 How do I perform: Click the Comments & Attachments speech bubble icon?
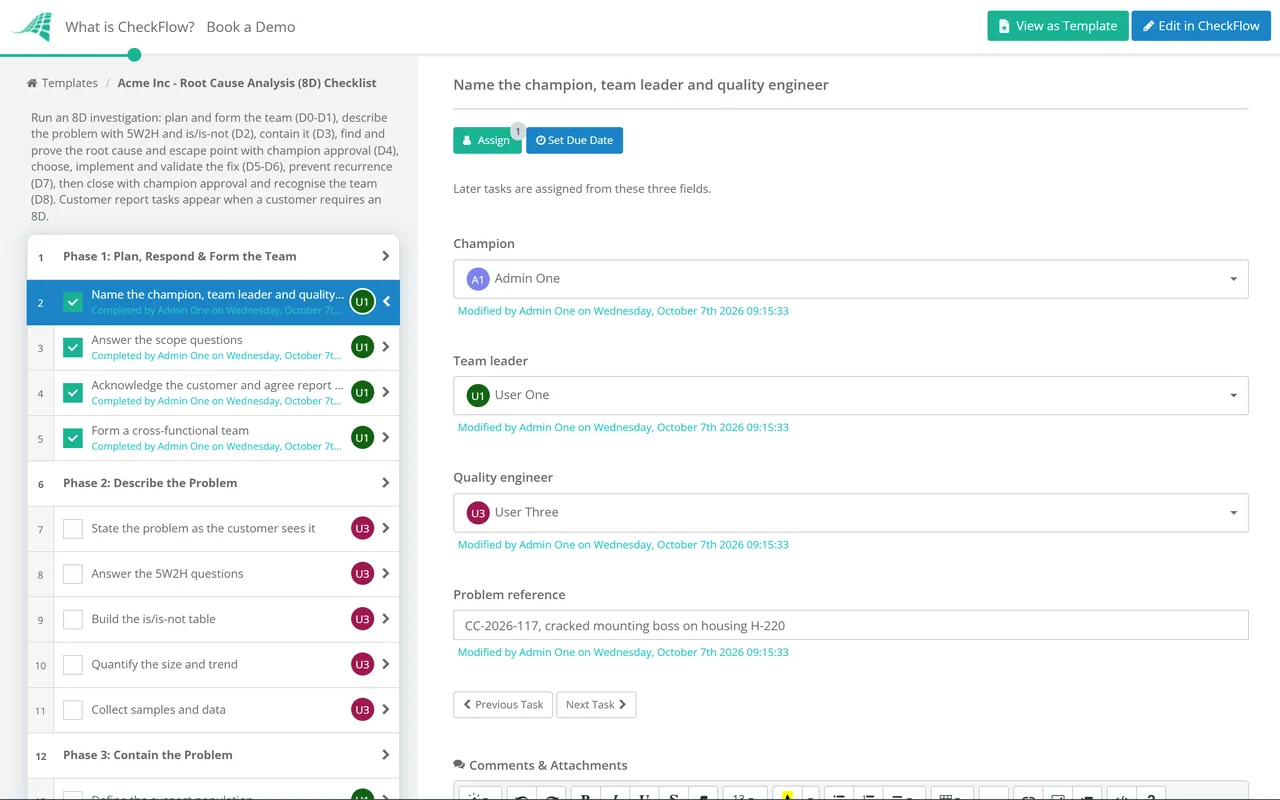[x=459, y=765]
